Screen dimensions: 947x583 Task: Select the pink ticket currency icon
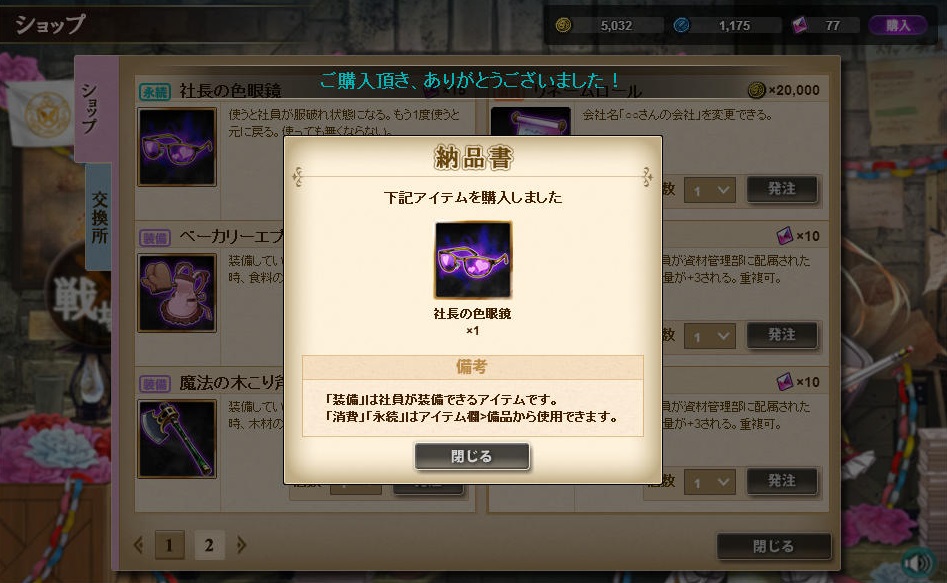tap(800, 25)
